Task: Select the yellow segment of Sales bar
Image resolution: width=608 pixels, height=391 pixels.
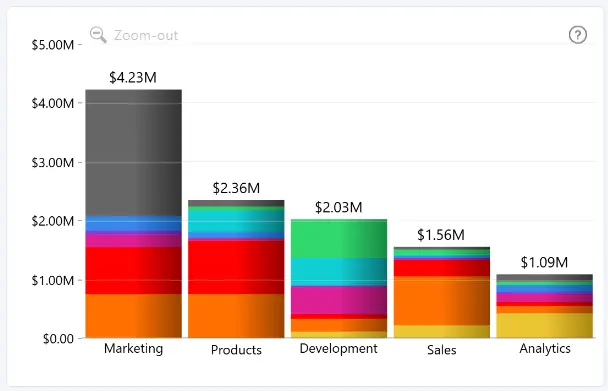Action: [442, 332]
